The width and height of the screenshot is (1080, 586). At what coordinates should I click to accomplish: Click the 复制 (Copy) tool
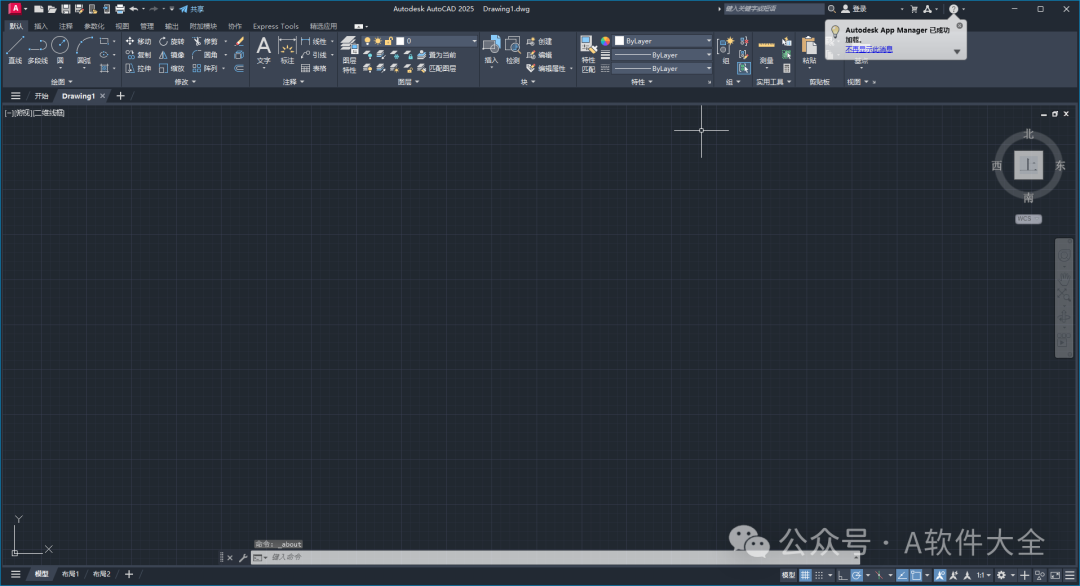pos(138,55)
